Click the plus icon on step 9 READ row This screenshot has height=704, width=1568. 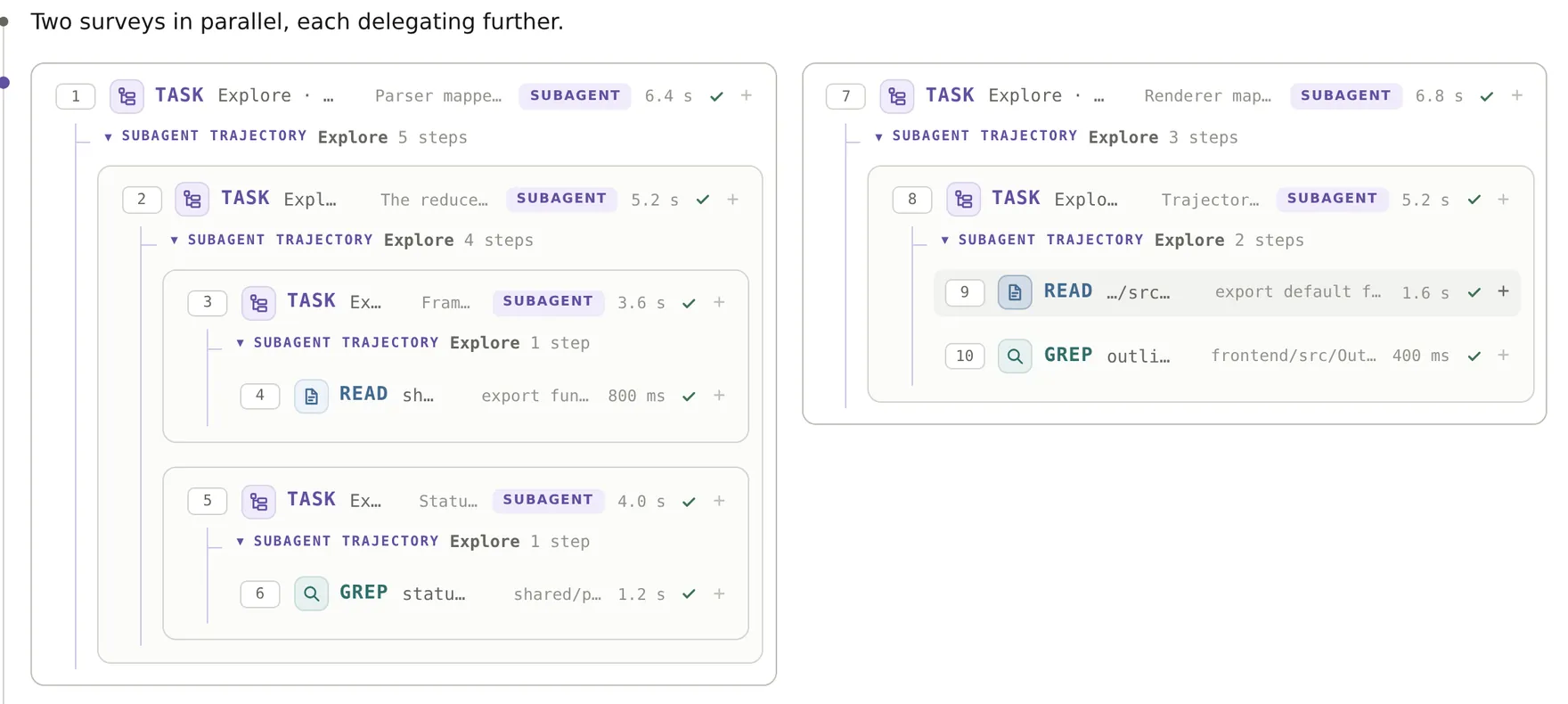1503,291
